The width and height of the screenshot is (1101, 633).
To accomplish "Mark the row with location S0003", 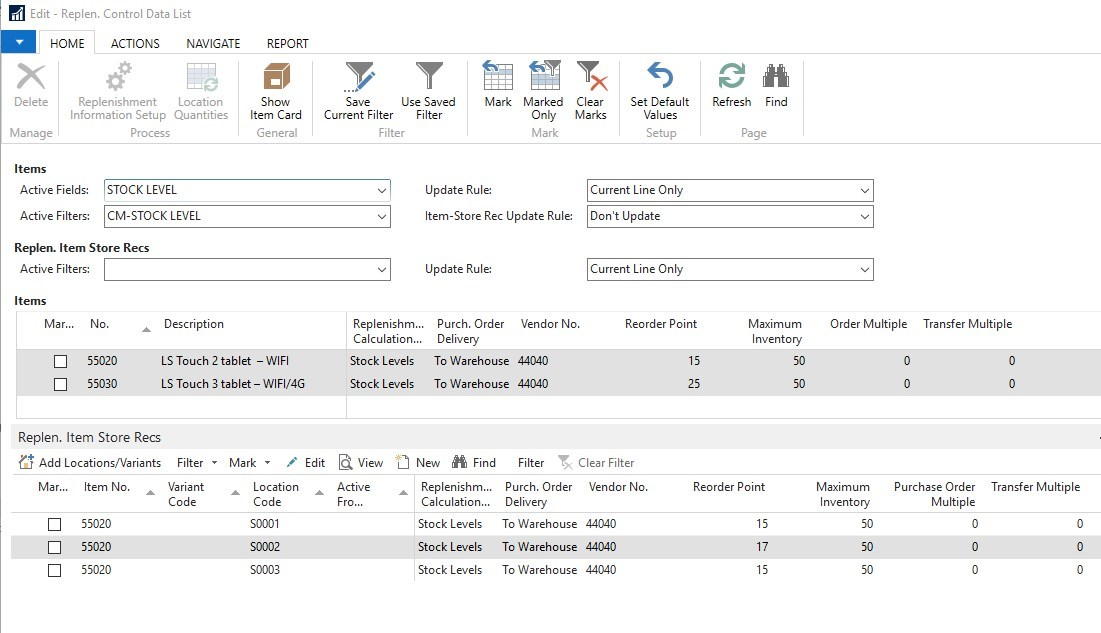I will 55,570.
